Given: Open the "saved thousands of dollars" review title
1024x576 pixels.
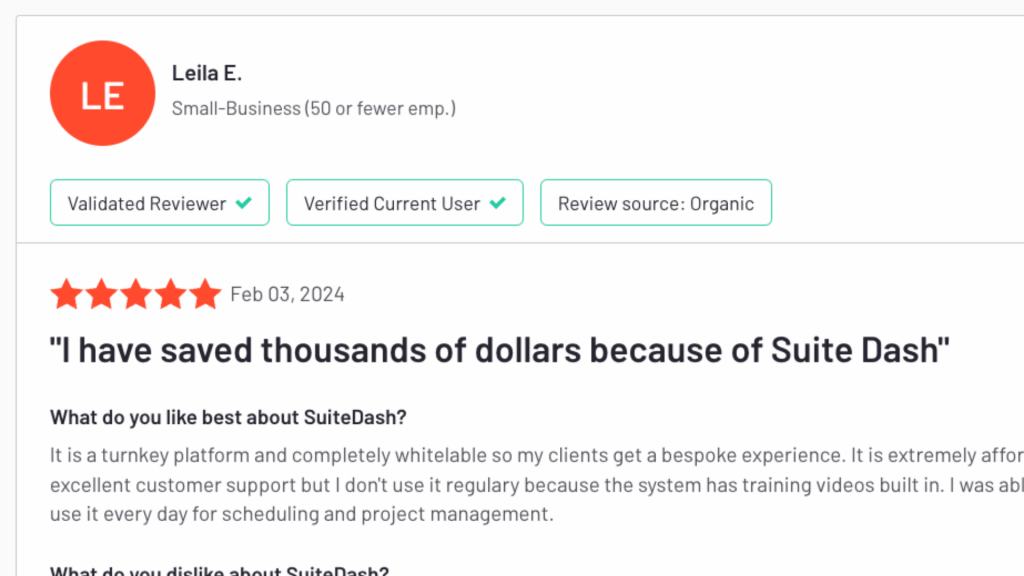Looking at the screenshot, I should point(499,350).
